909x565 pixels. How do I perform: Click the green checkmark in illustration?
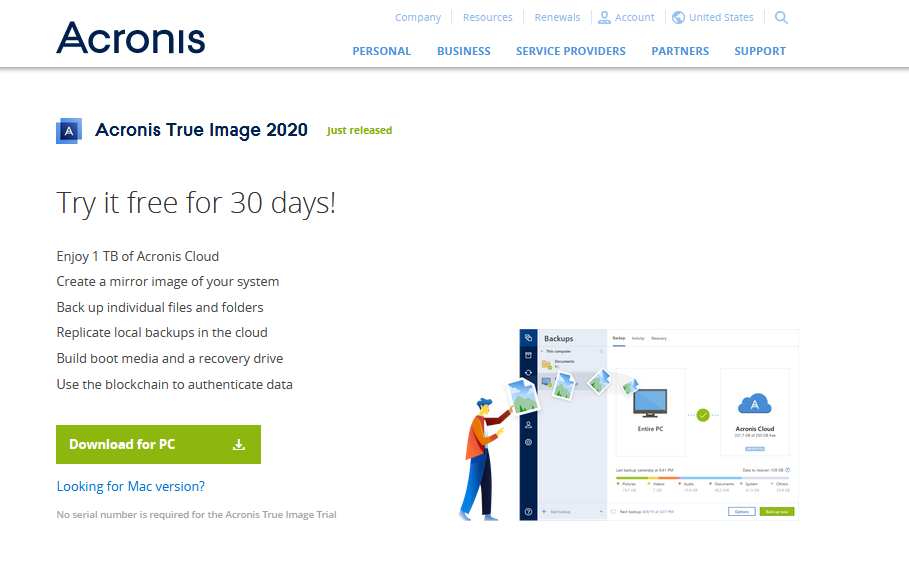coord(703,415)
